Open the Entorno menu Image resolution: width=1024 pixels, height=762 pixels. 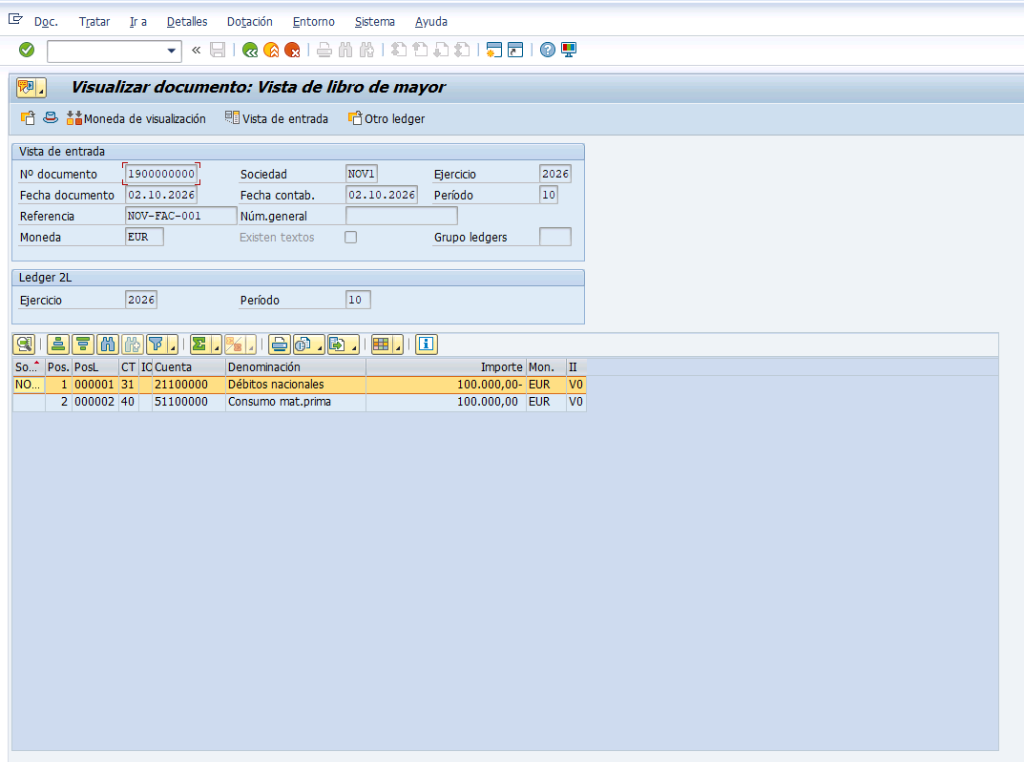click(x=313, y=22)
